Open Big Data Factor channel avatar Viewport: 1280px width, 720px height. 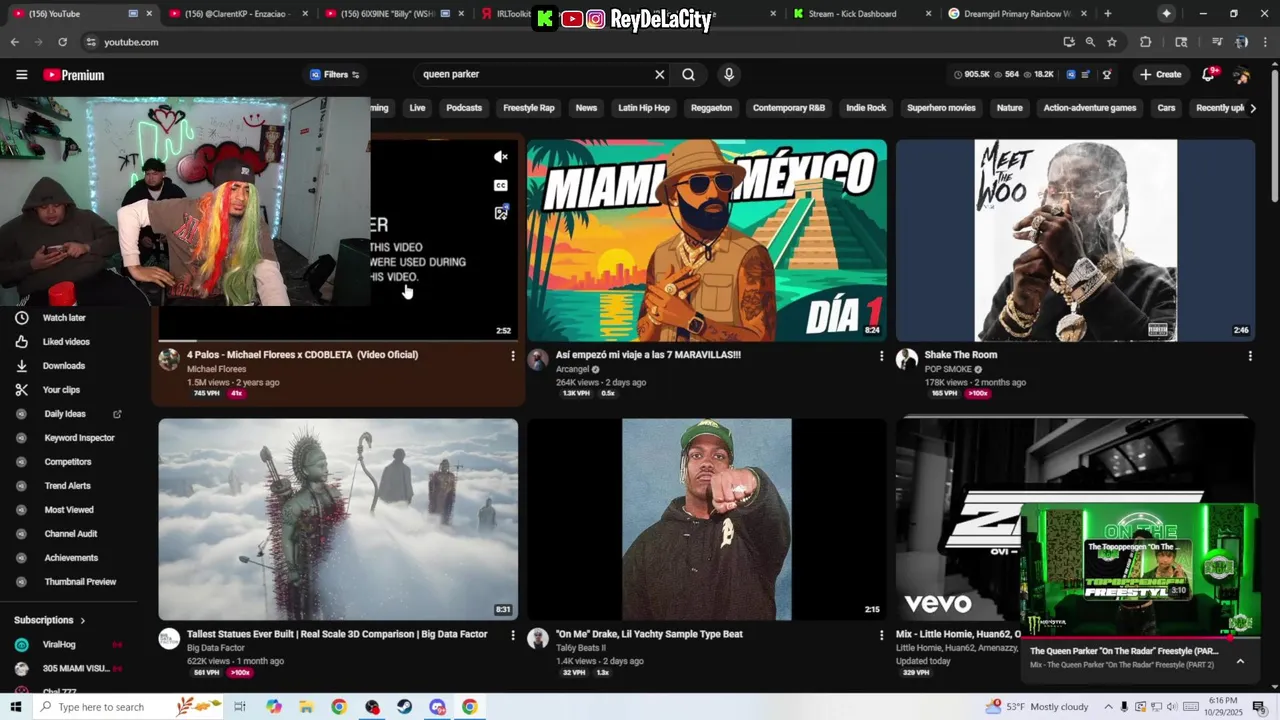tap(169, 638)
